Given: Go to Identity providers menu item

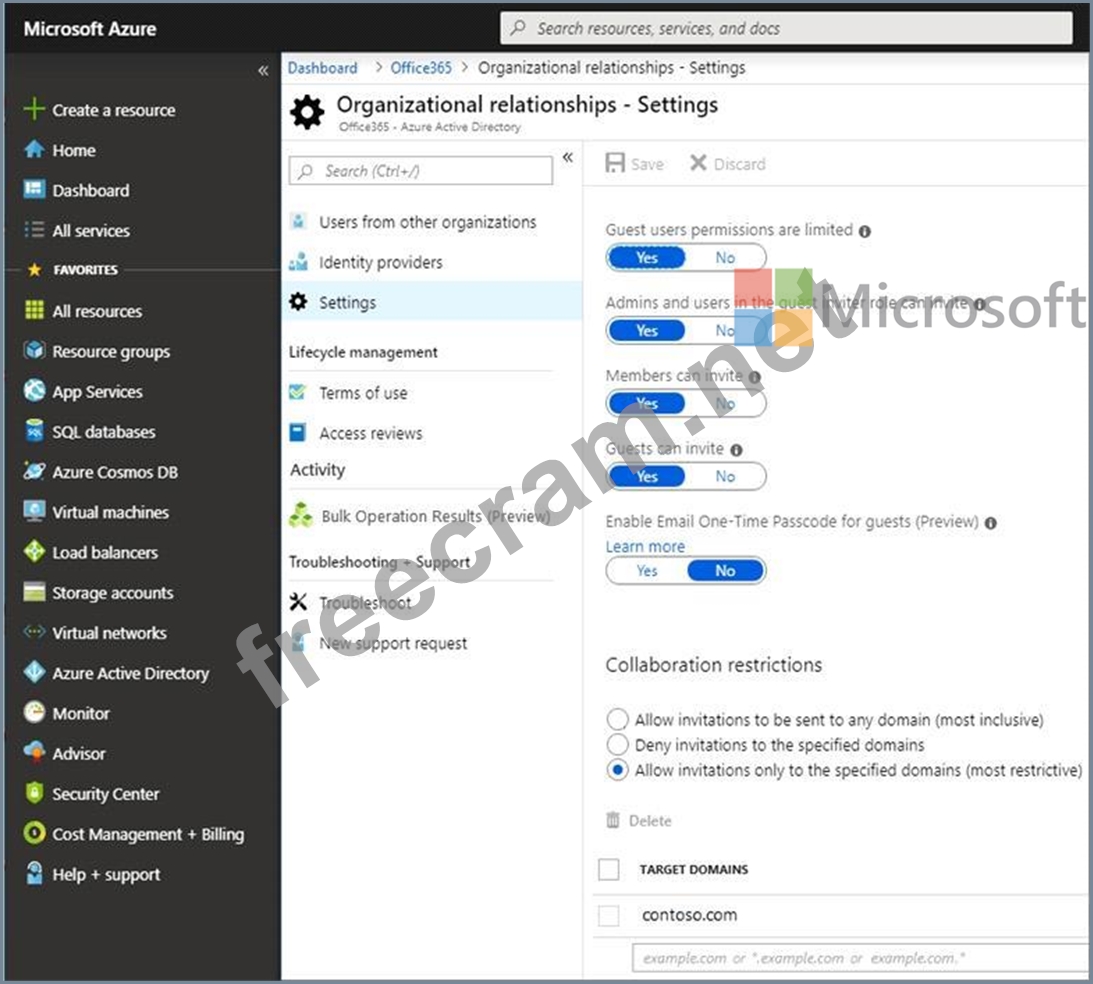Looking at the screenshot, I should click(380, 262).
